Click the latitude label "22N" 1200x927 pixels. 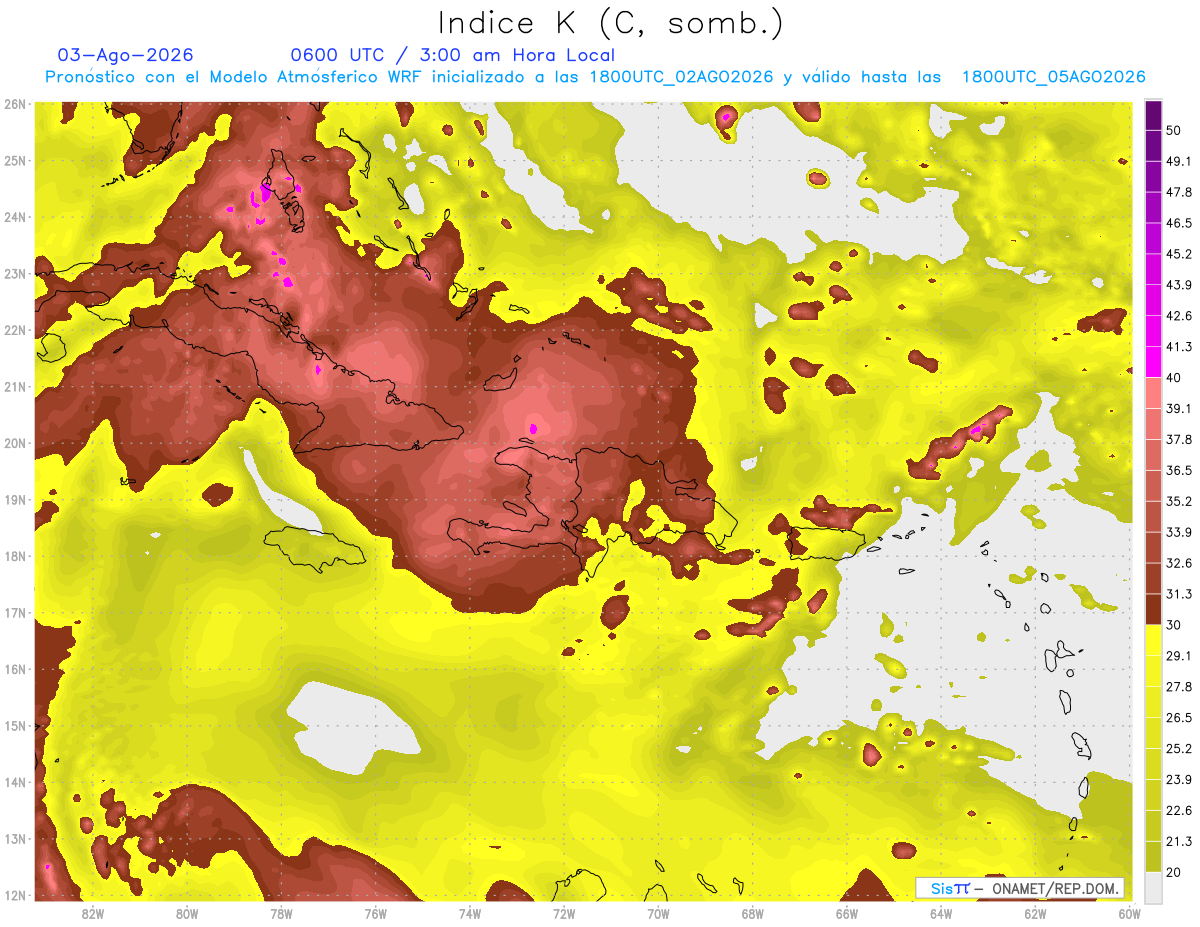click(15, 330)
